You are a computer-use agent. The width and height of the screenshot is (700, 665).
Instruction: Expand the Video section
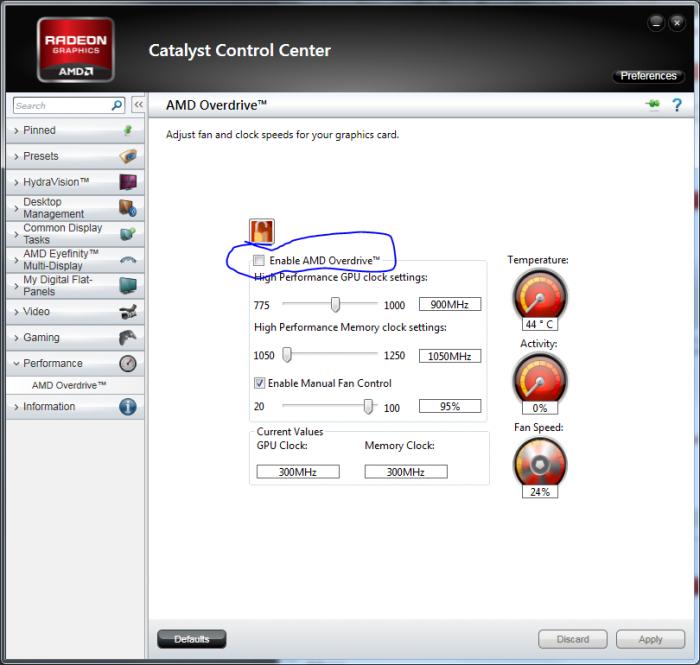point(75,312)
